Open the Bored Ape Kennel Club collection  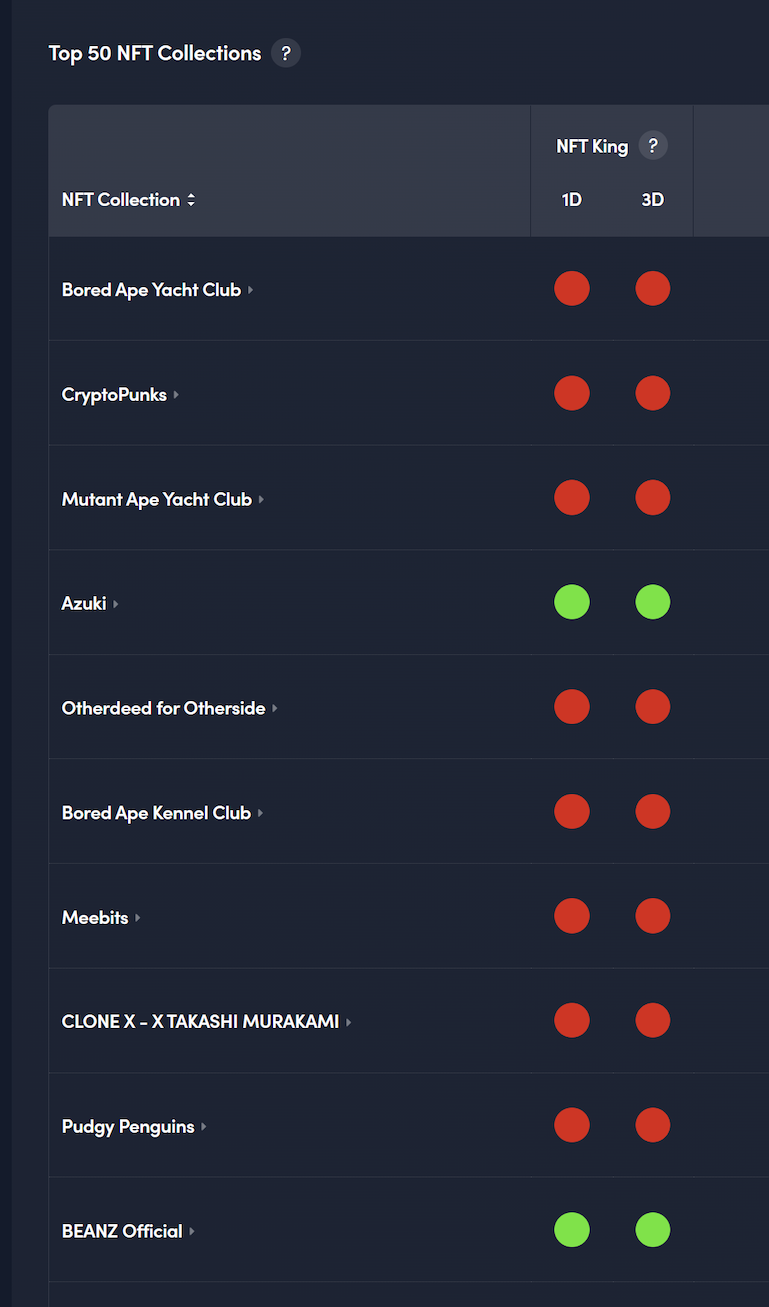[x=156, y=813]
